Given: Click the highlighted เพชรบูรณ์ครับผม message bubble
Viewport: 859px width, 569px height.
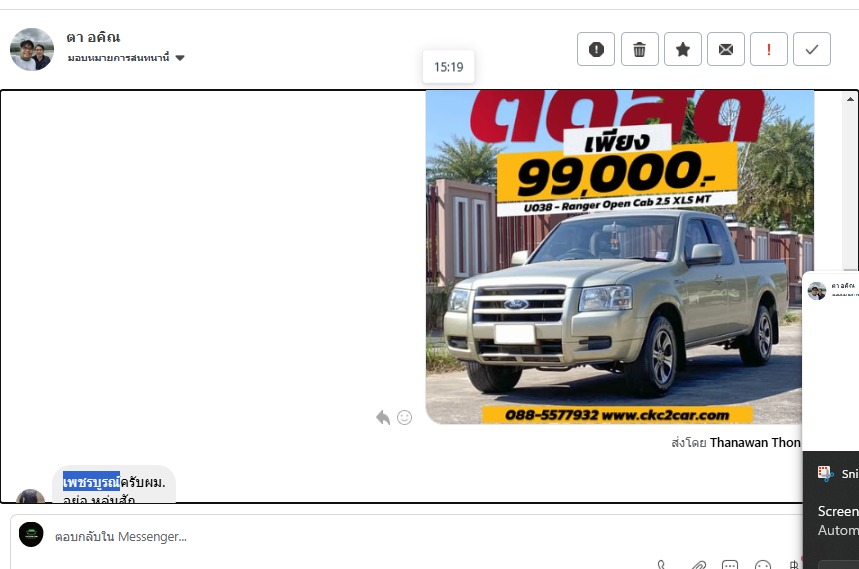Looking at the screenshot, I should [x=114, y=485].
